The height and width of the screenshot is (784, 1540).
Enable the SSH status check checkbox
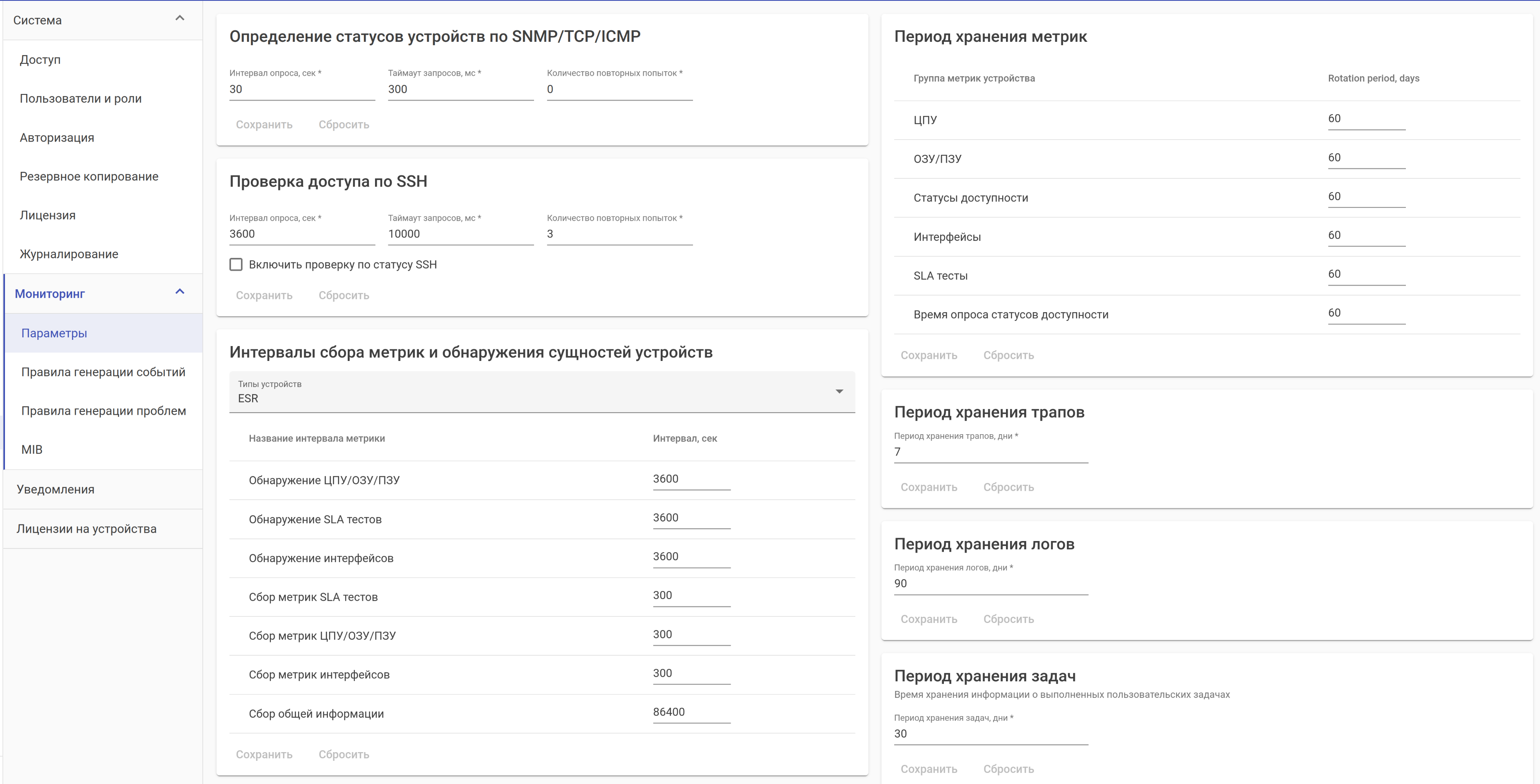[236, 265]
